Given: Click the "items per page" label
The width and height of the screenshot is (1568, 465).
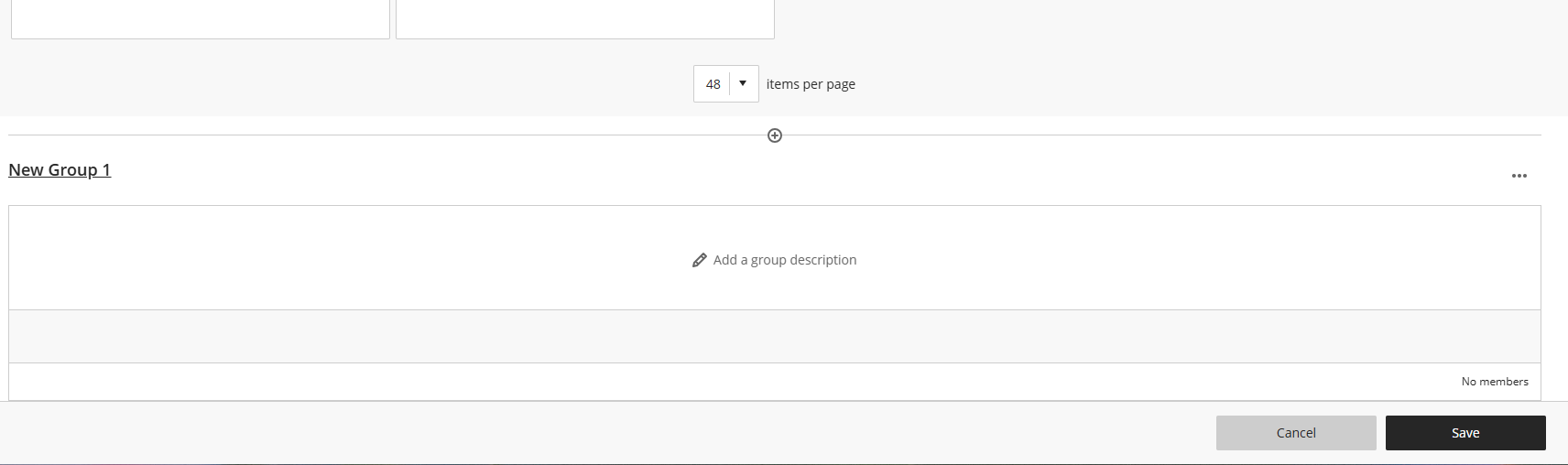Looking at the screenshot, I should (811, 84).
